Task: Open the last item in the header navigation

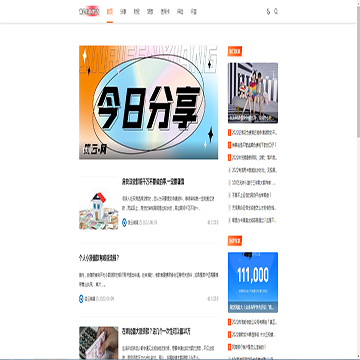Action: click(194, 12)
